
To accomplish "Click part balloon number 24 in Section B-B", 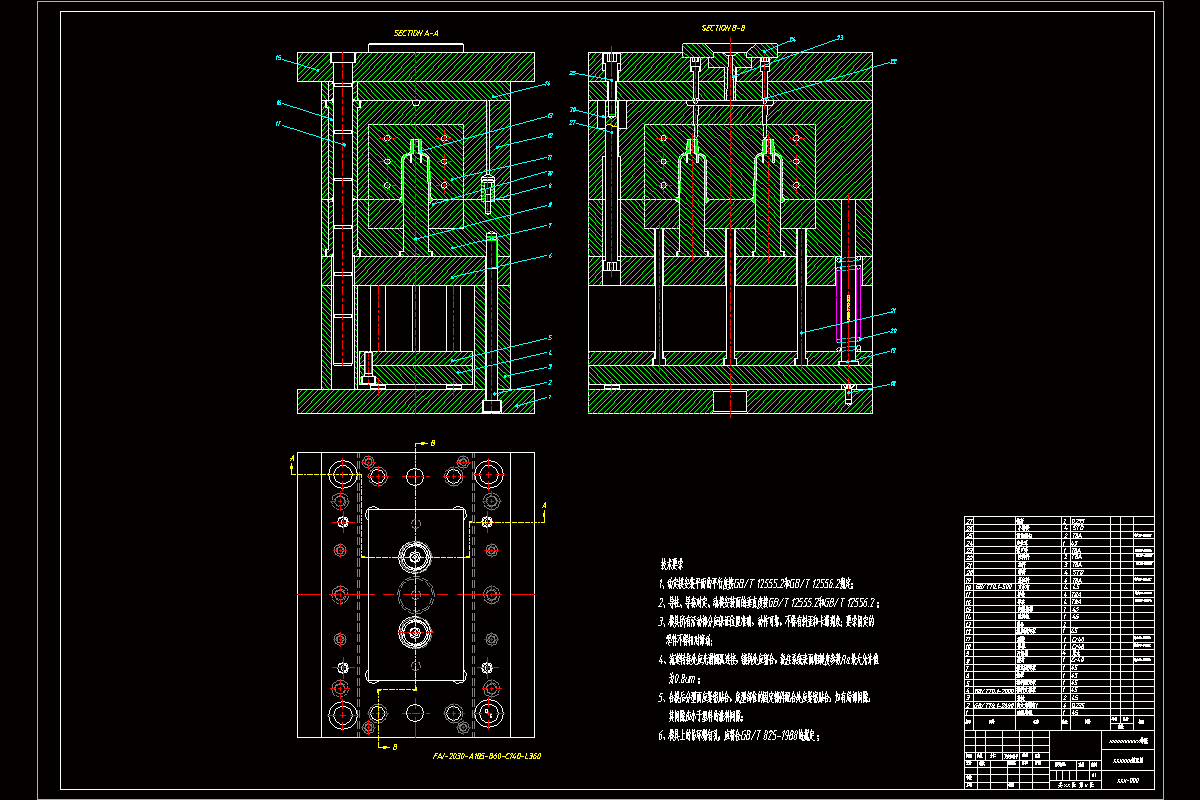I will pos(792,40).
